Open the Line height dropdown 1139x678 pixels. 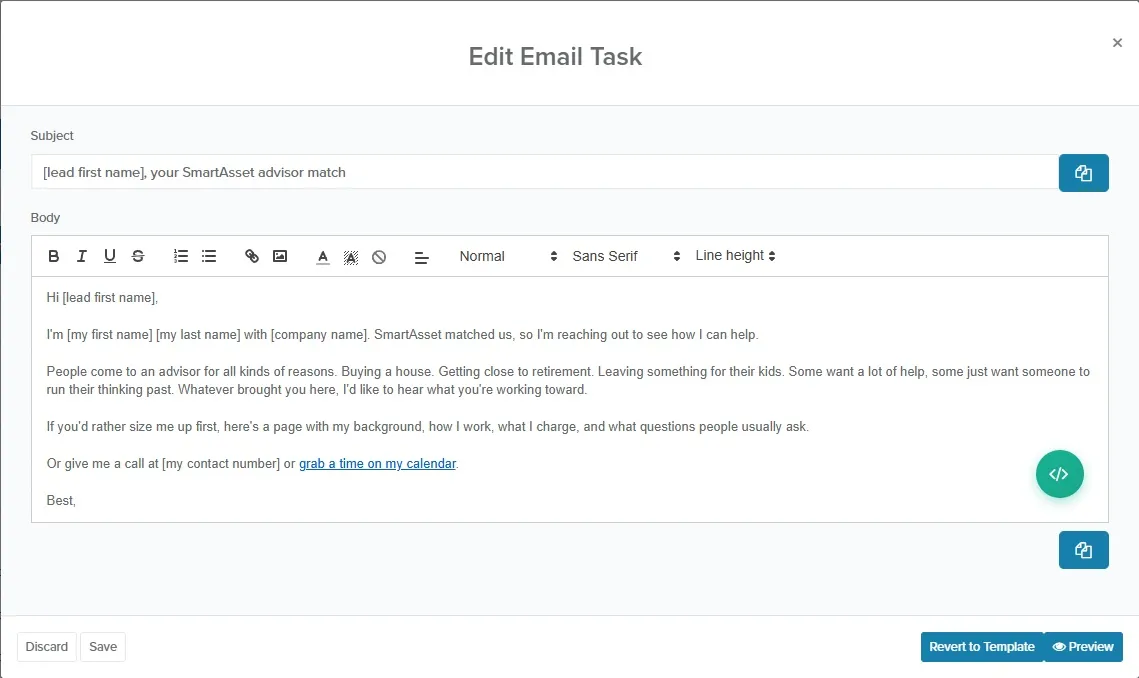[x=735, y=256]
